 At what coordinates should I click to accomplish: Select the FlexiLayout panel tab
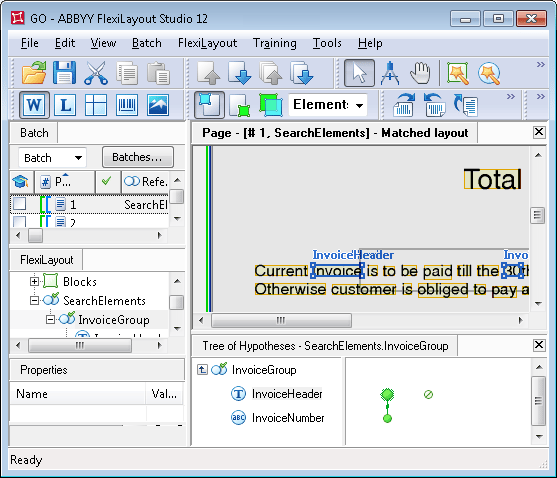pyautogui.click(x=47, y=260)
